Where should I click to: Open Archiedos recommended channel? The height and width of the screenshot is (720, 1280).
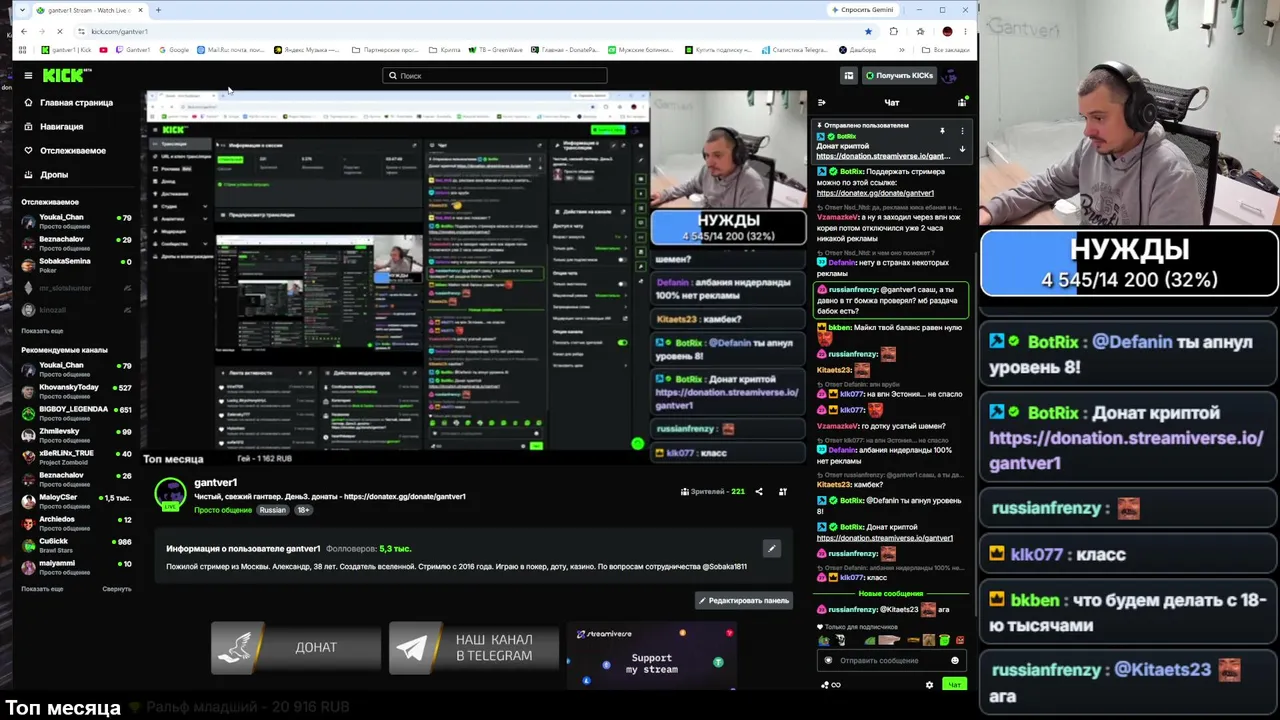[x=76, y=523]
